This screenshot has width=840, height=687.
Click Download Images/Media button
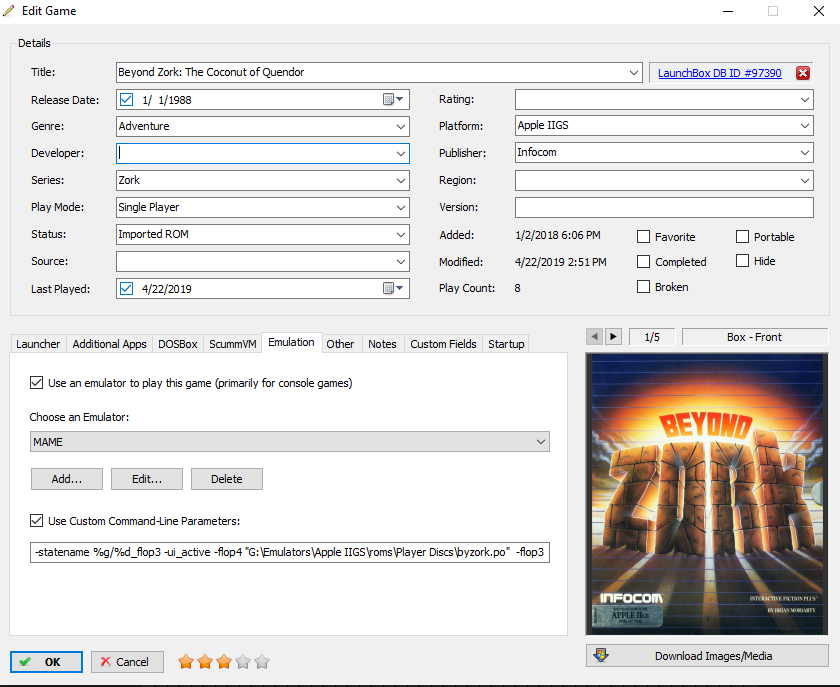pos(707,656)
